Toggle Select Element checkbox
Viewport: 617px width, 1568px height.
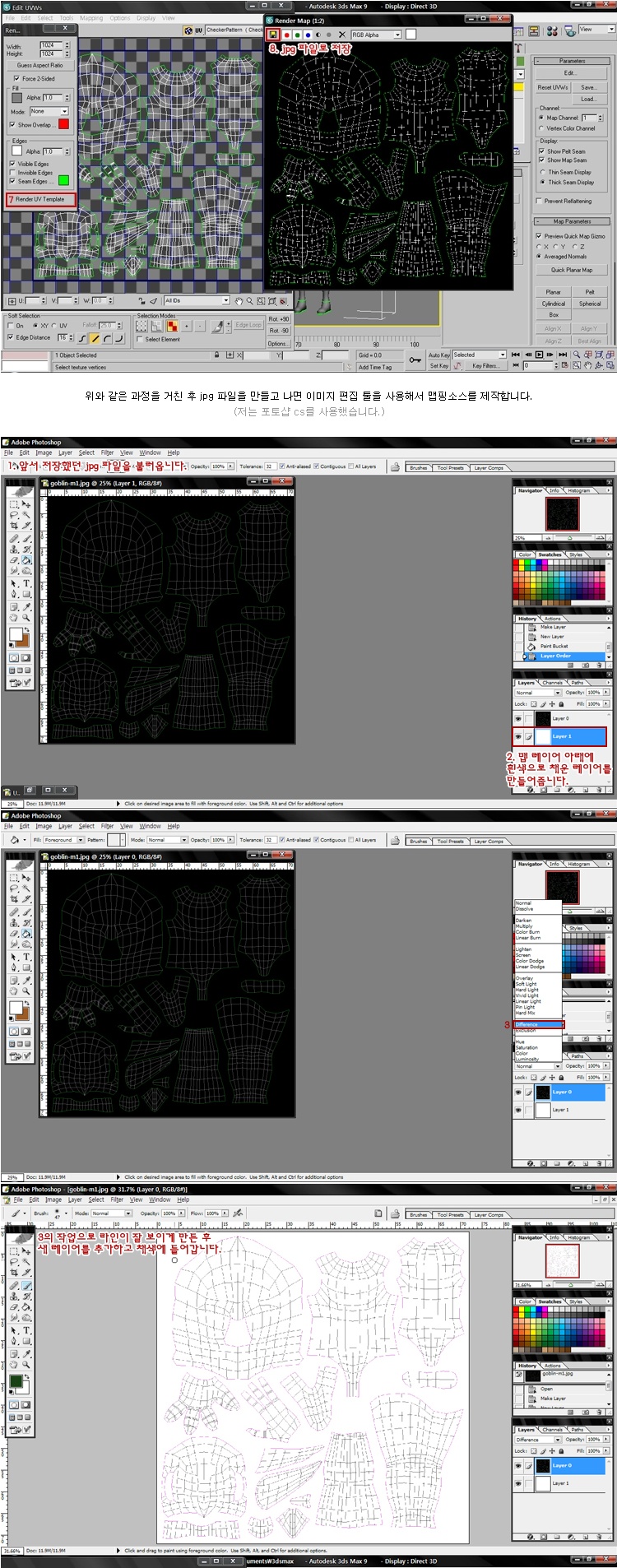[140, 339]
